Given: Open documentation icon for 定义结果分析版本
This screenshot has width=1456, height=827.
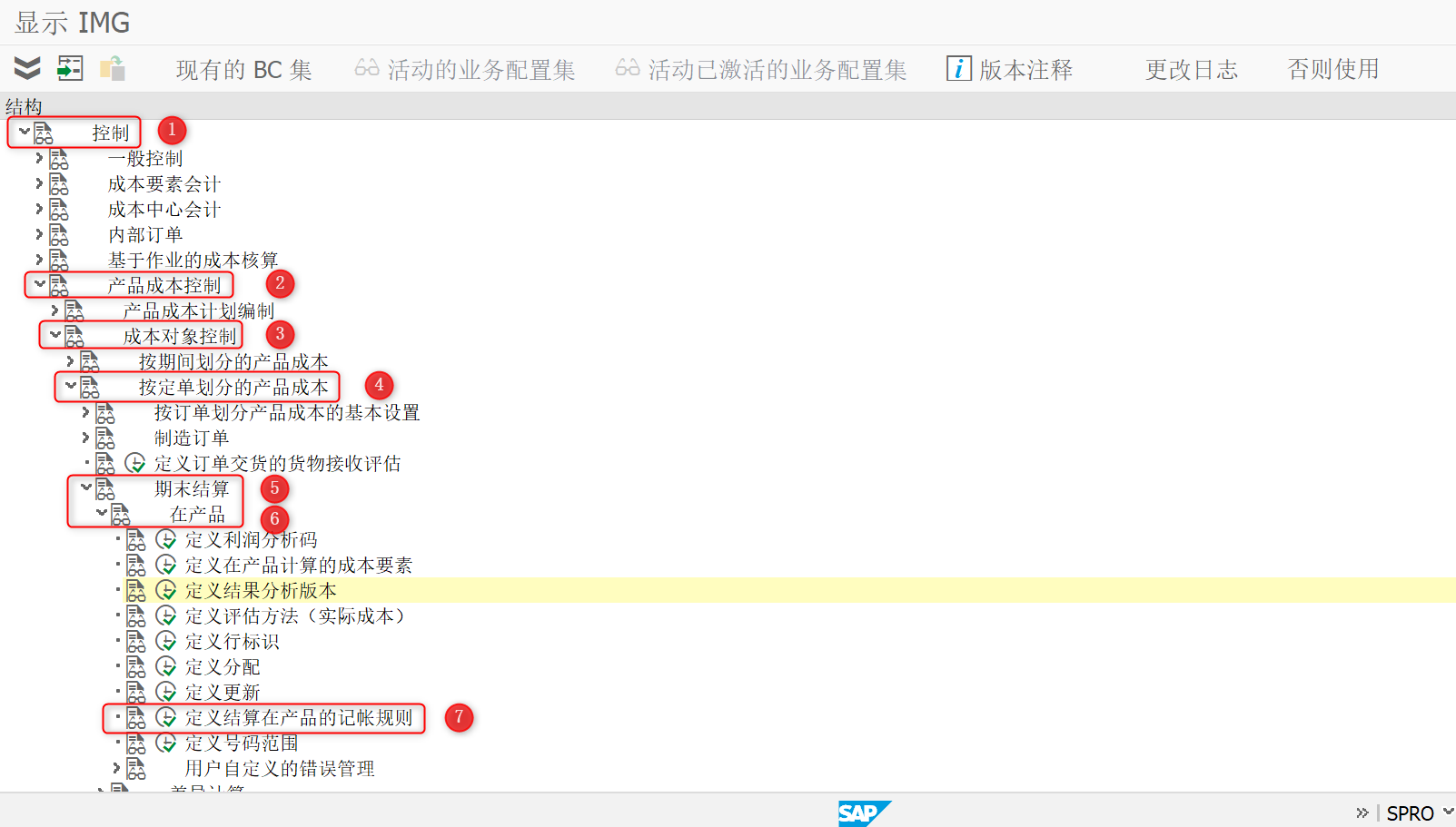Looking at the screenshot, I should coord(136,591).
